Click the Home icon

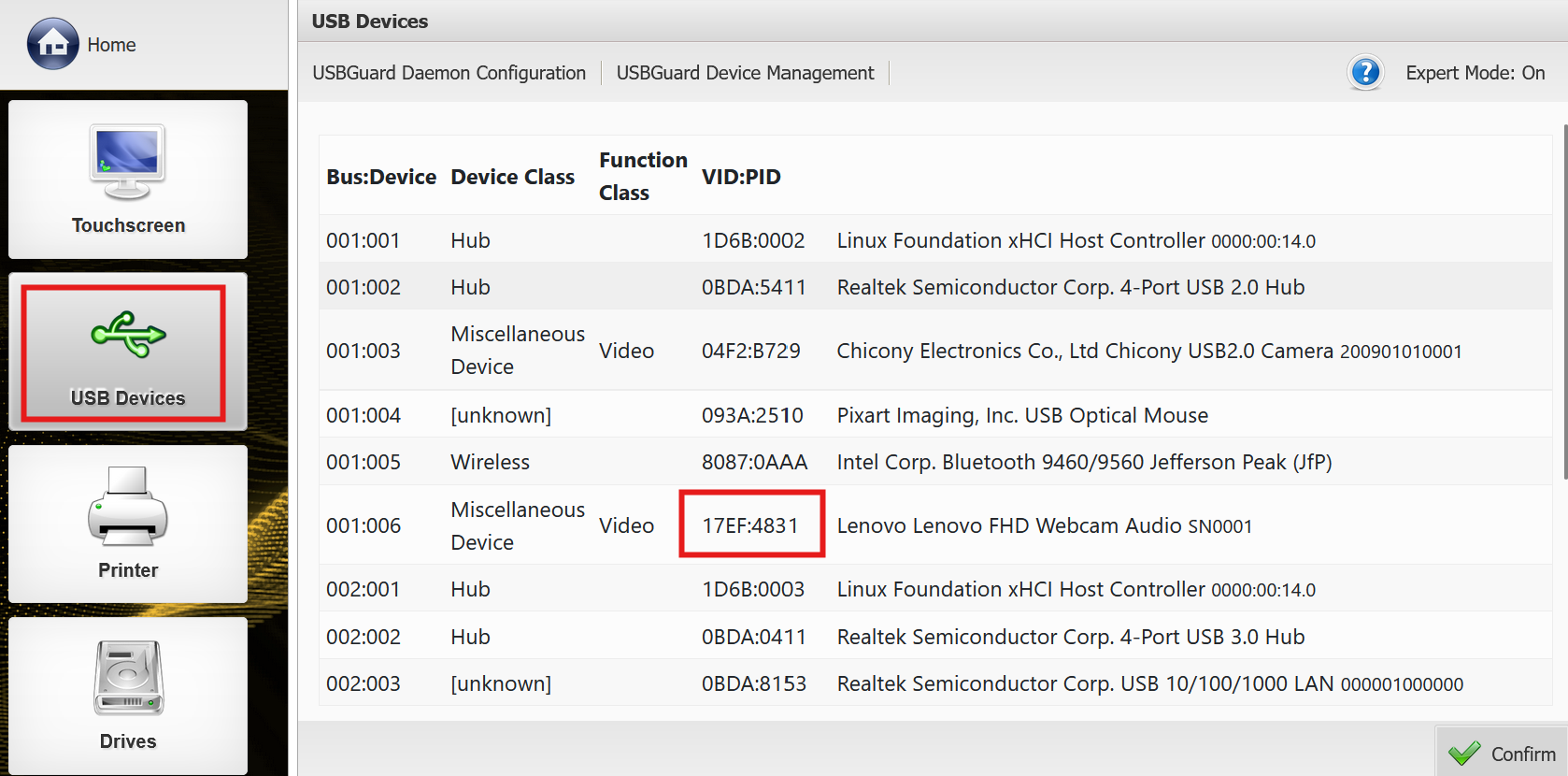(52, 44)
